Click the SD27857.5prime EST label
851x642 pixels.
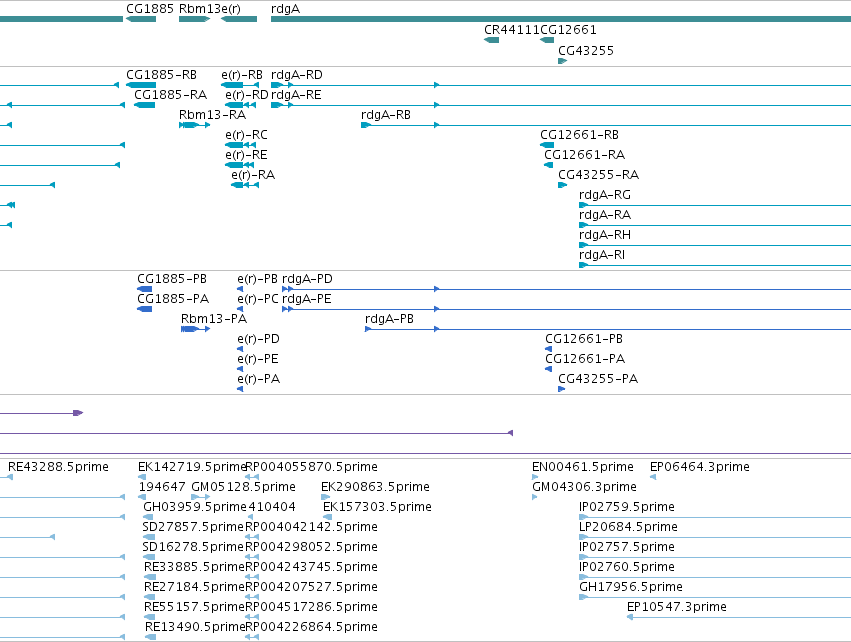click(193, 527)
